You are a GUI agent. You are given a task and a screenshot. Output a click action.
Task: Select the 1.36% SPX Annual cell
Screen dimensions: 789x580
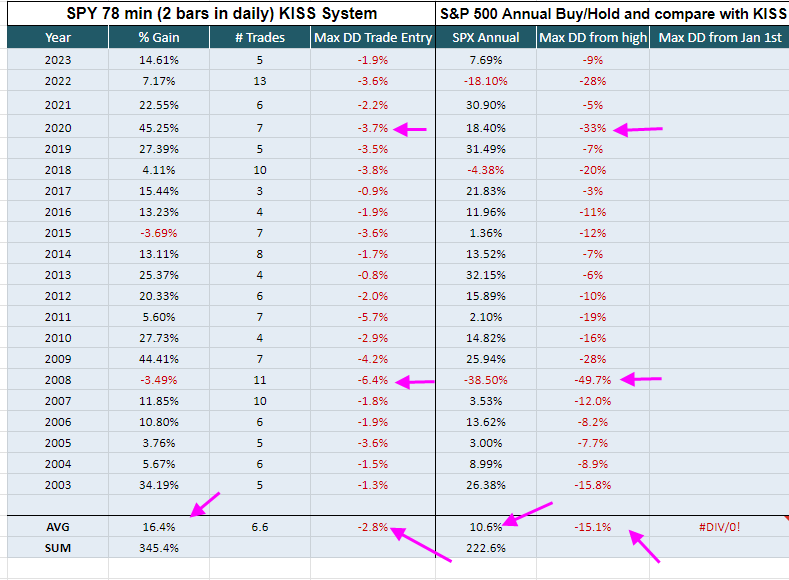tap(486, 233)
